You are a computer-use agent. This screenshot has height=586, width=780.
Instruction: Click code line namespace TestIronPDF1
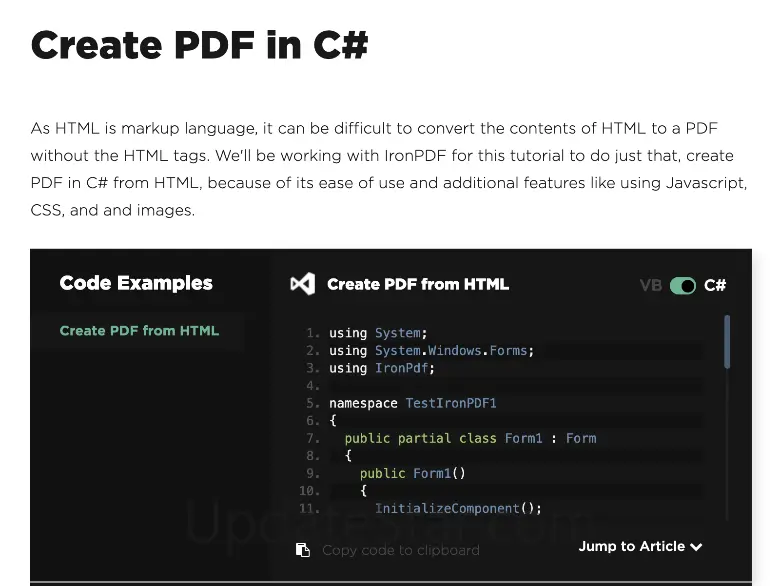[412, 403]
